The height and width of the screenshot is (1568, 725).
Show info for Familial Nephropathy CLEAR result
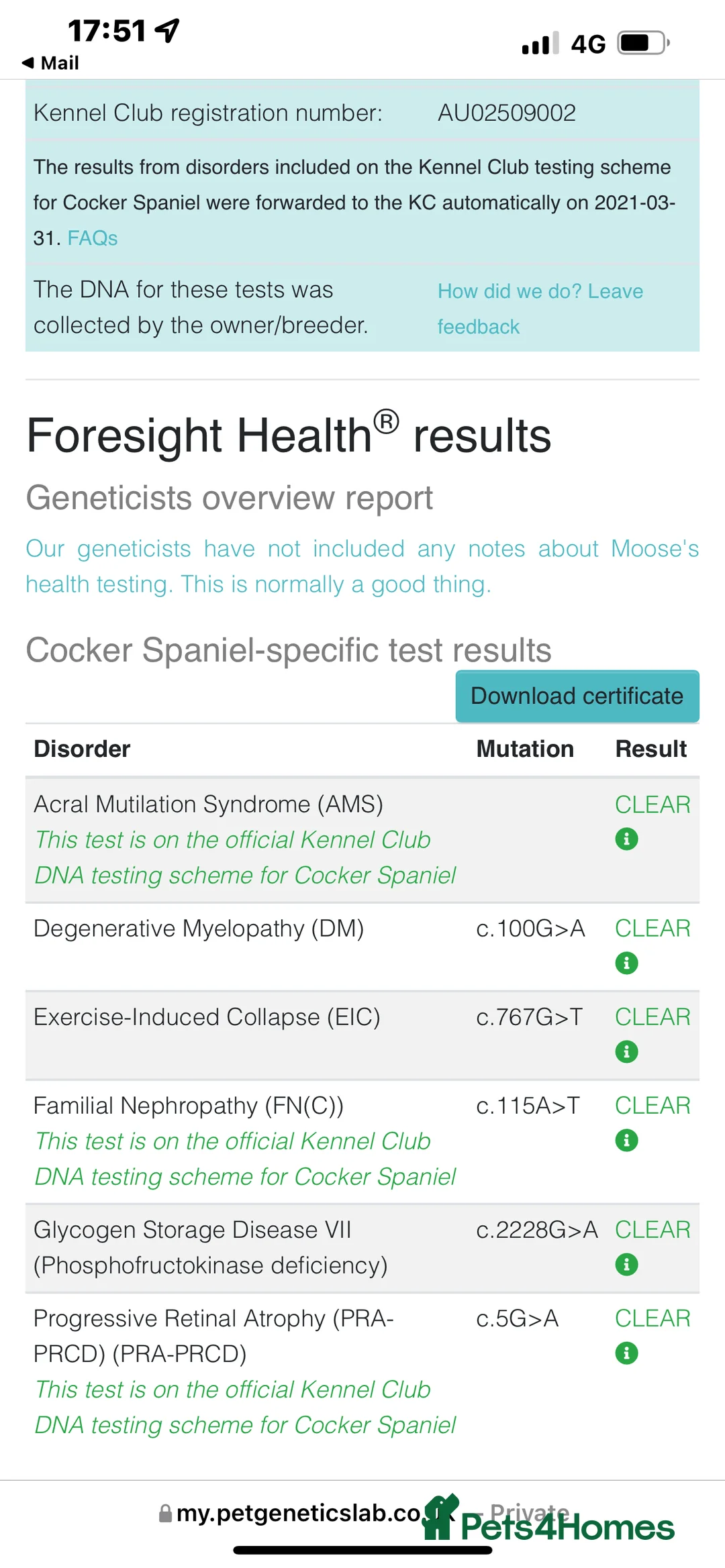coord(626,1140)
